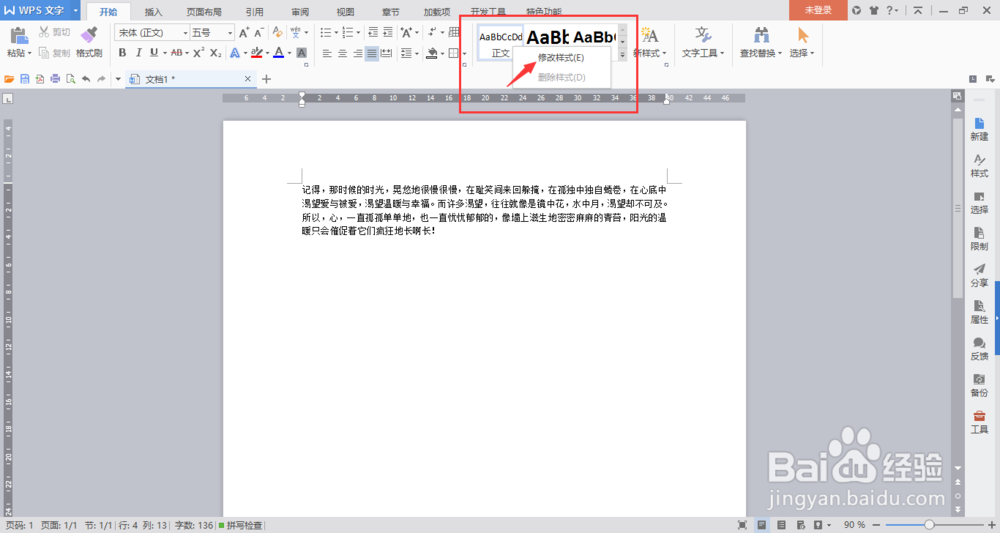The height and width of the screenshot is (533, 1000).
Task: Toggle spell check (拼写检查) in status bar
Action: 240,525
